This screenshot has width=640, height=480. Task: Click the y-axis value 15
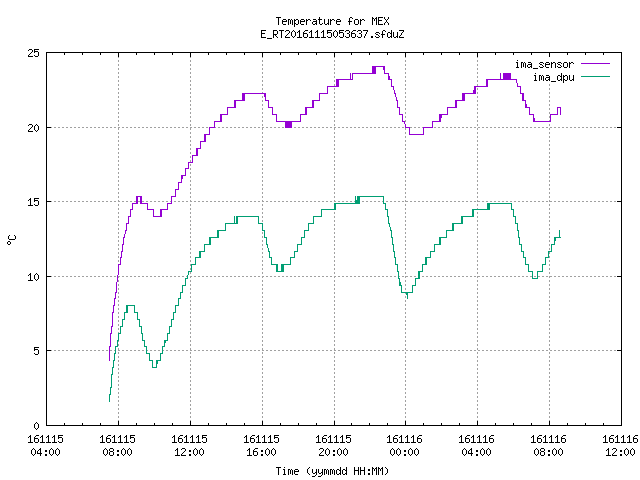coord(33,202)
